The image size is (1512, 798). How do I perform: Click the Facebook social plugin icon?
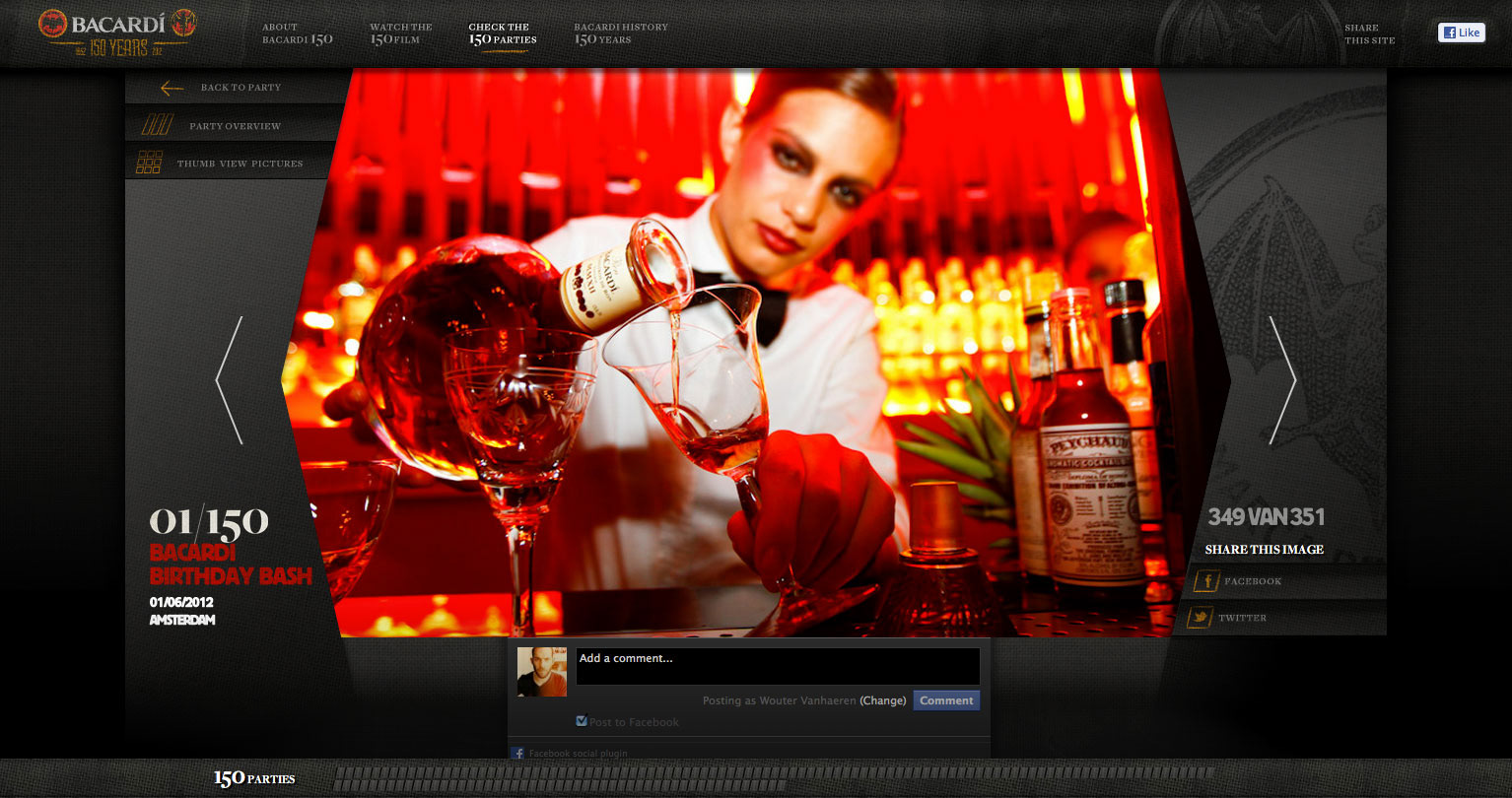517,754
